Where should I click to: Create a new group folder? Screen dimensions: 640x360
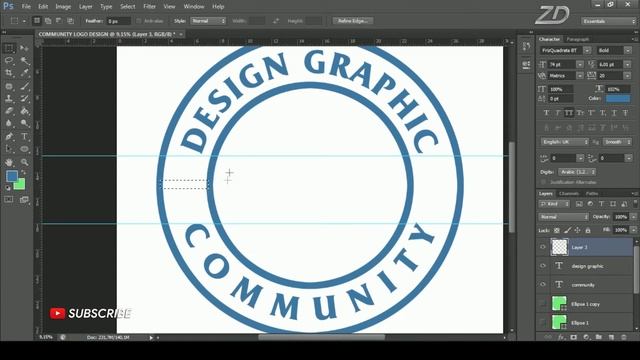click(598, 337)
